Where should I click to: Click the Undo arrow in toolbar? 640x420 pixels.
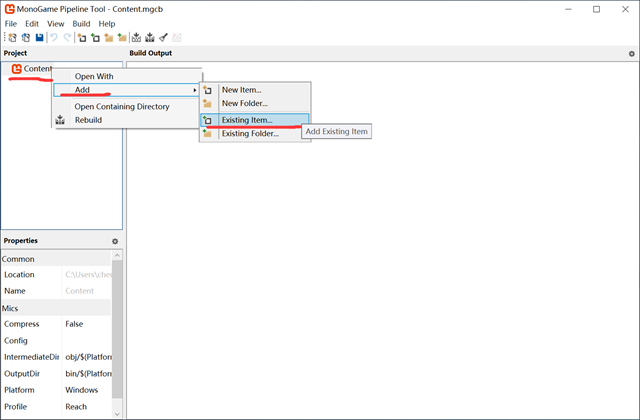click(x=54, y=37)
